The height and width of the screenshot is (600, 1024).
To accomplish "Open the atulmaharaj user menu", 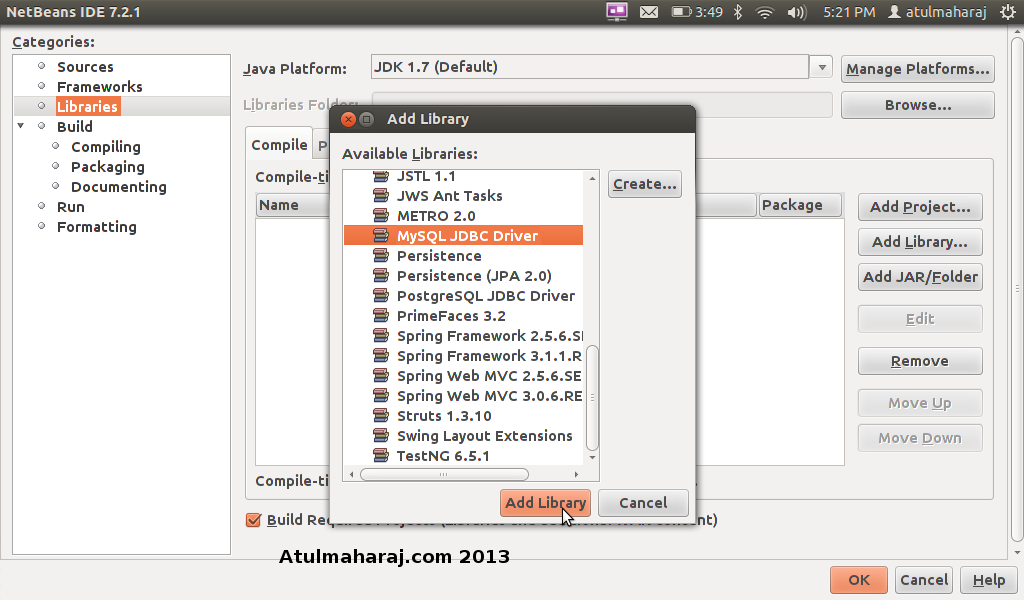I will tap(937, 12).
